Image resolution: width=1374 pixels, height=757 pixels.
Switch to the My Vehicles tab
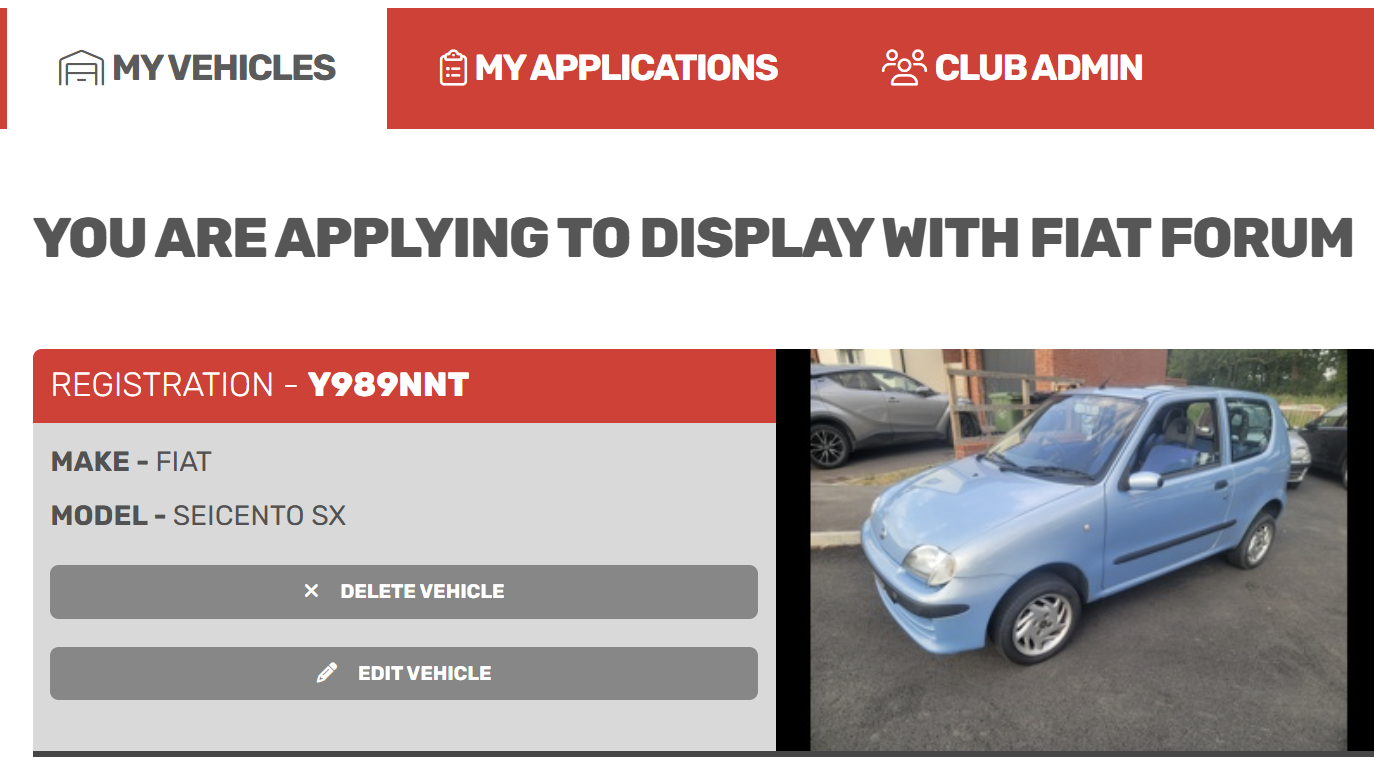[197, 68]
